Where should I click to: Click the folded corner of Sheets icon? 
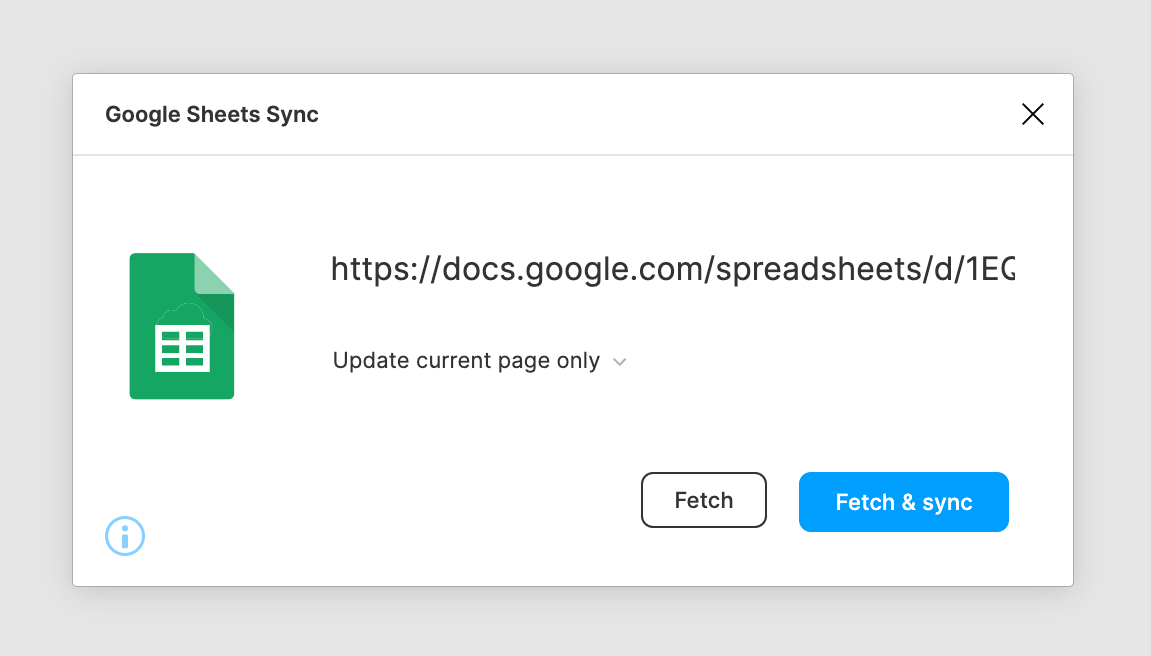pos(214,273)
